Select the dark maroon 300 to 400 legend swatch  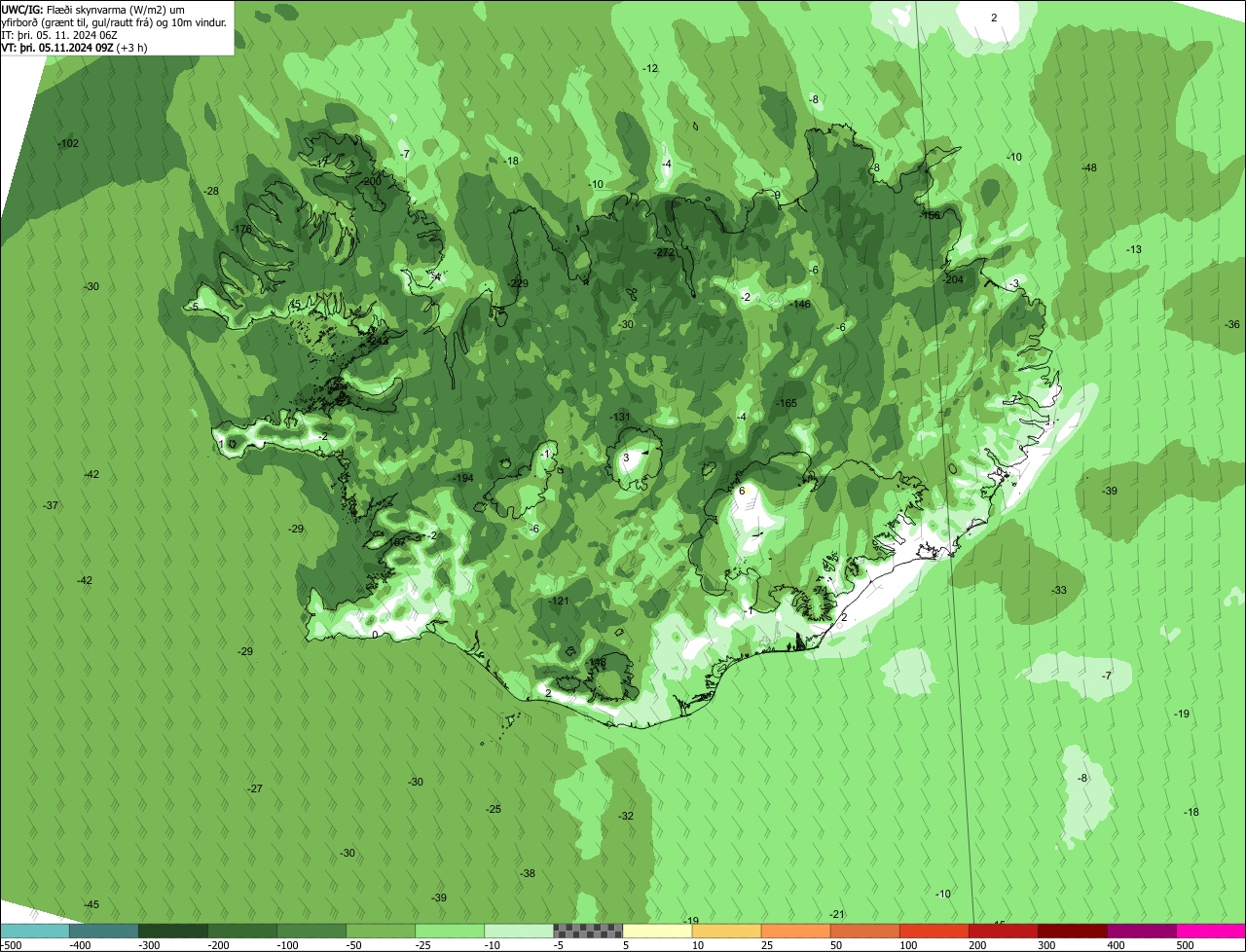click(1072, 931)
